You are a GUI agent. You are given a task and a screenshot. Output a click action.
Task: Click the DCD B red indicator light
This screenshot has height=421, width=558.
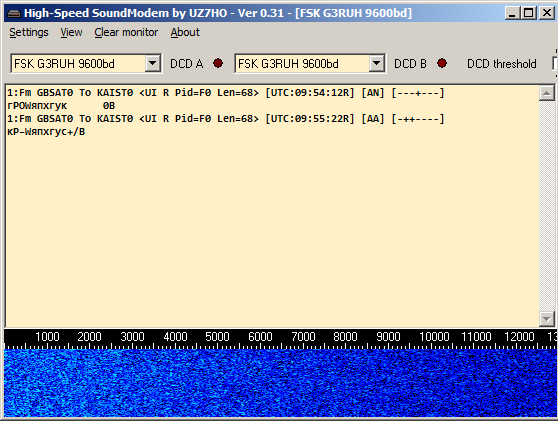coord(442,63)
